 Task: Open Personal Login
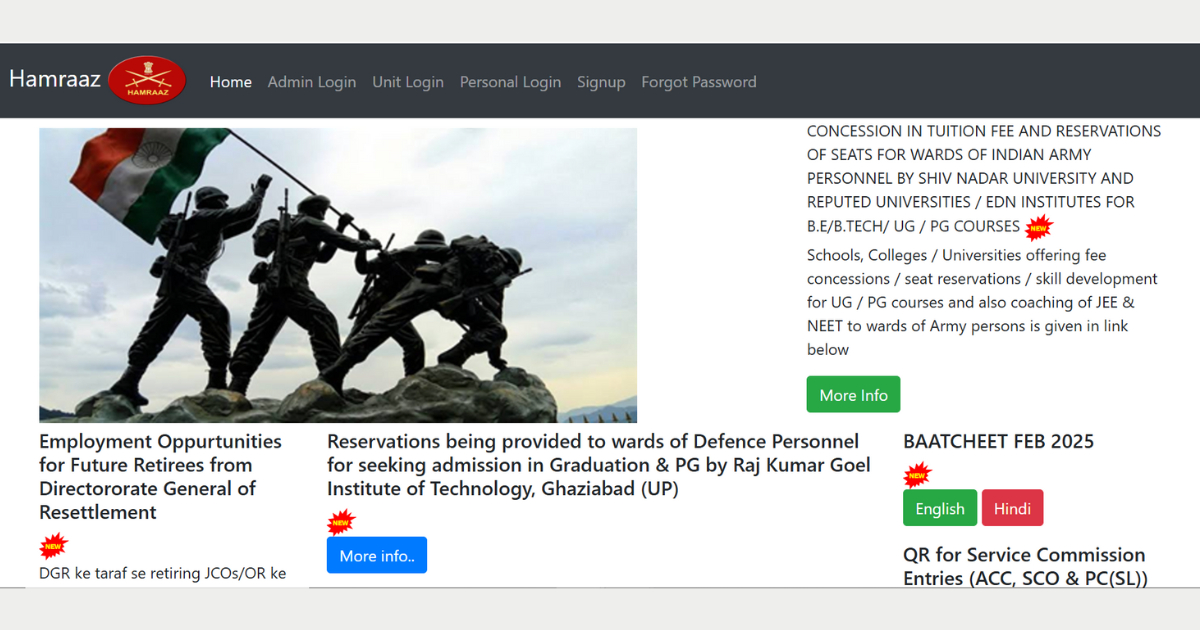[x=510, y=82]
